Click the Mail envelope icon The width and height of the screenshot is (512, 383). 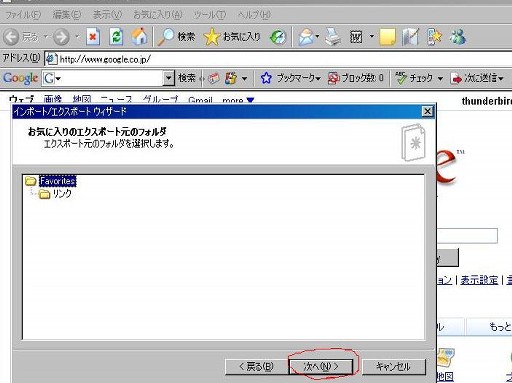point(306,36)
